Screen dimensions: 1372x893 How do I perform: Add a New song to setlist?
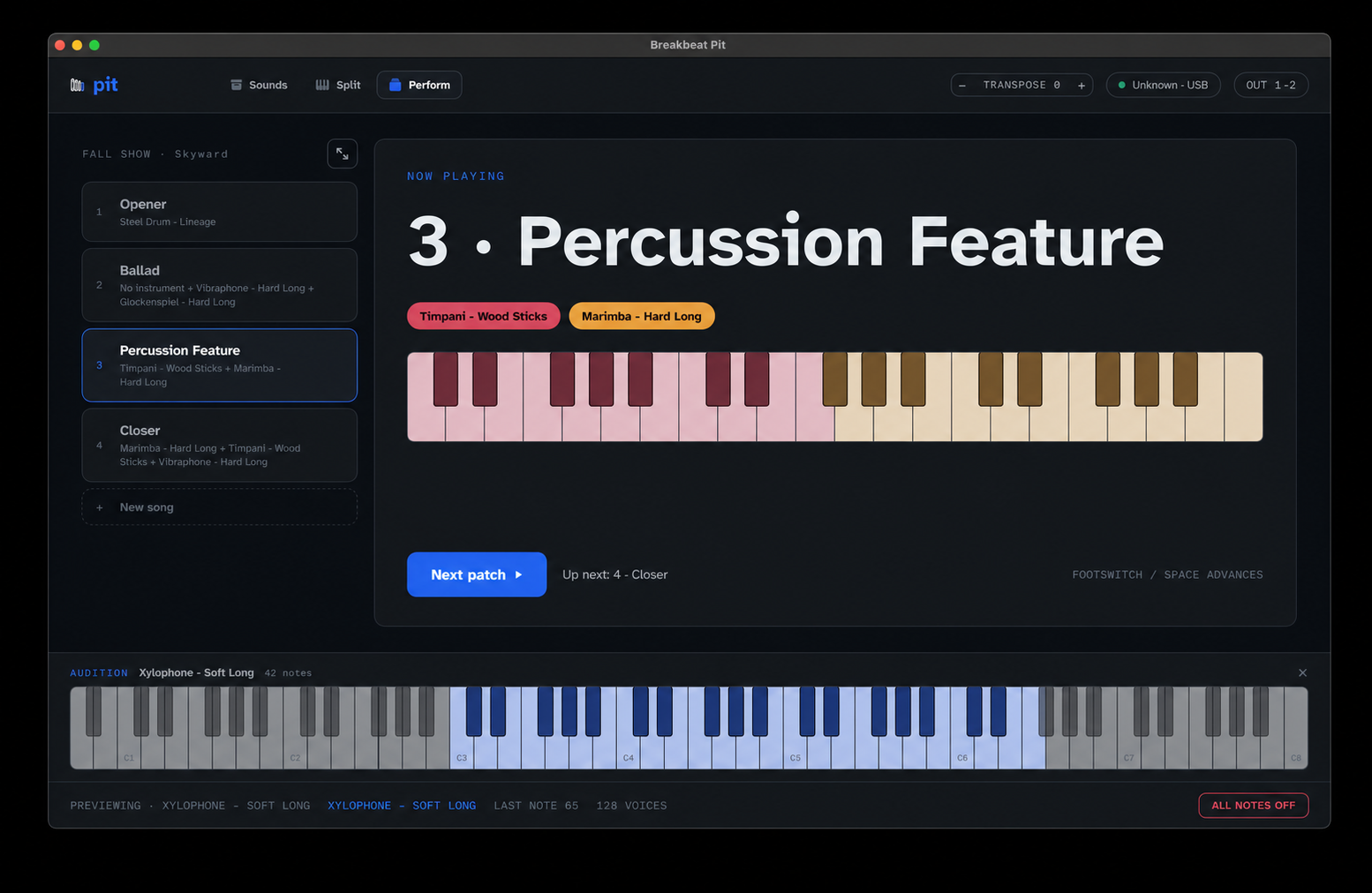(x=220, y=507)
